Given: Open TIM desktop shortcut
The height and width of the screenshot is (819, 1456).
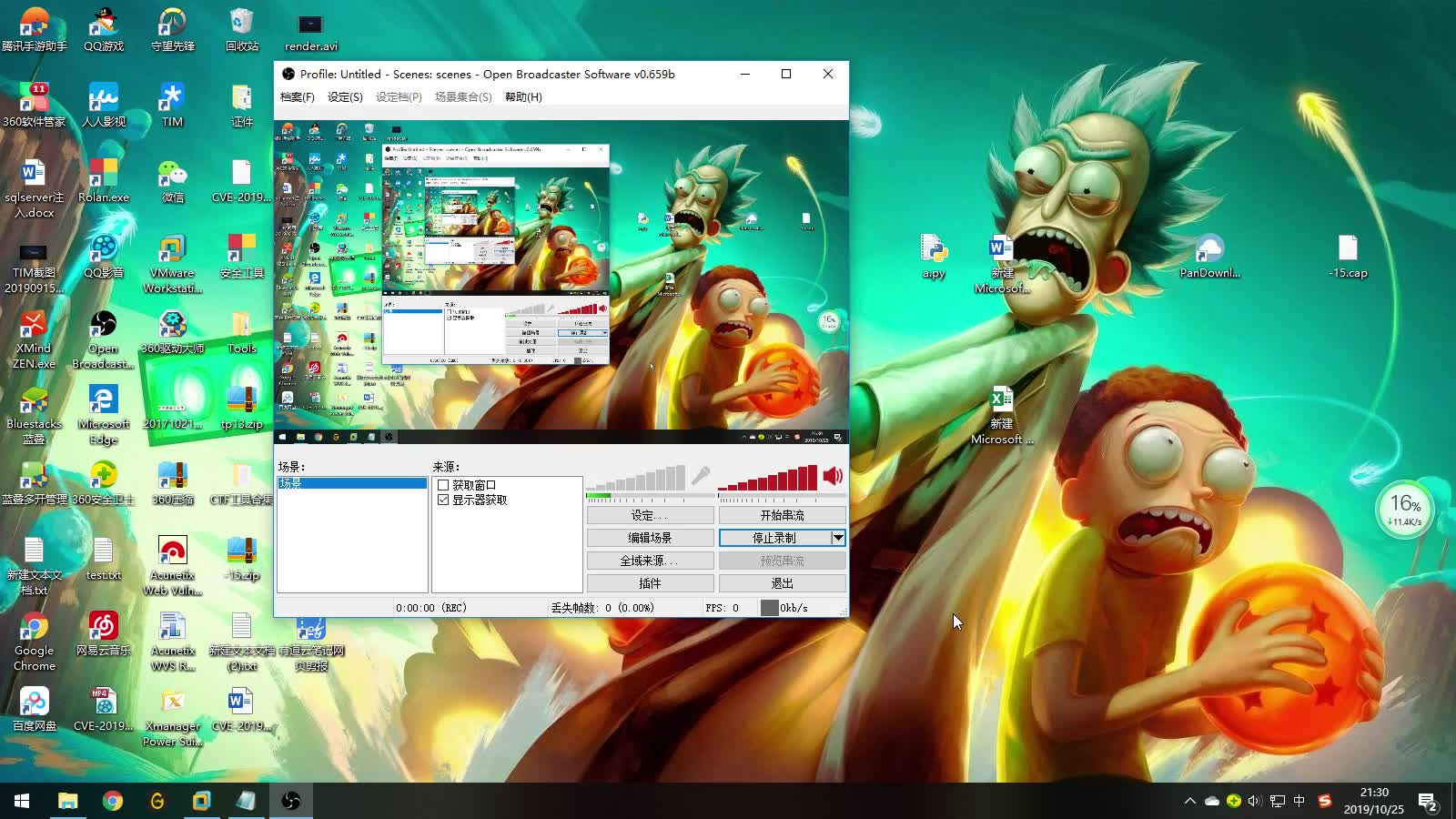Looking at the screenshot, I should coord(173,105).
